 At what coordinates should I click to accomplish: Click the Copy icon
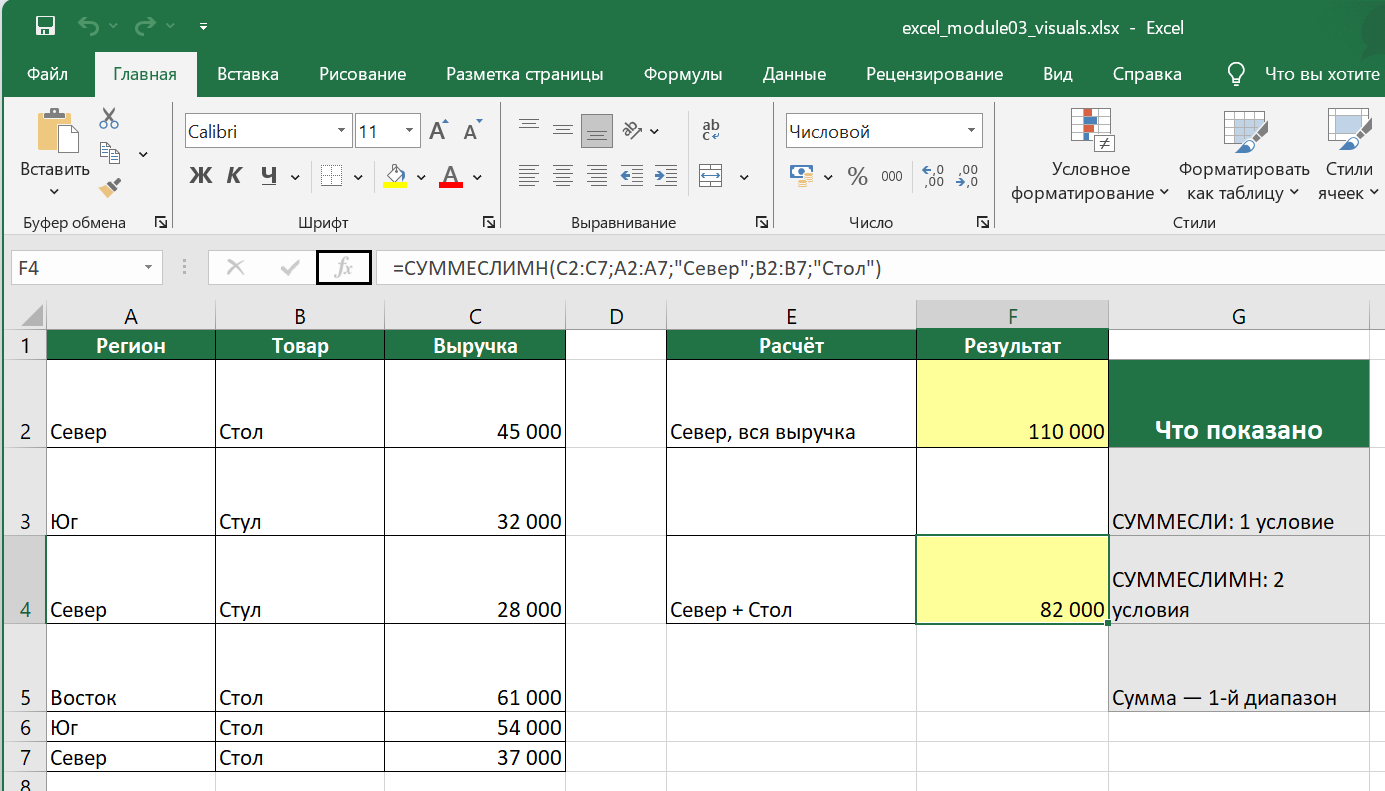[109, 153]
